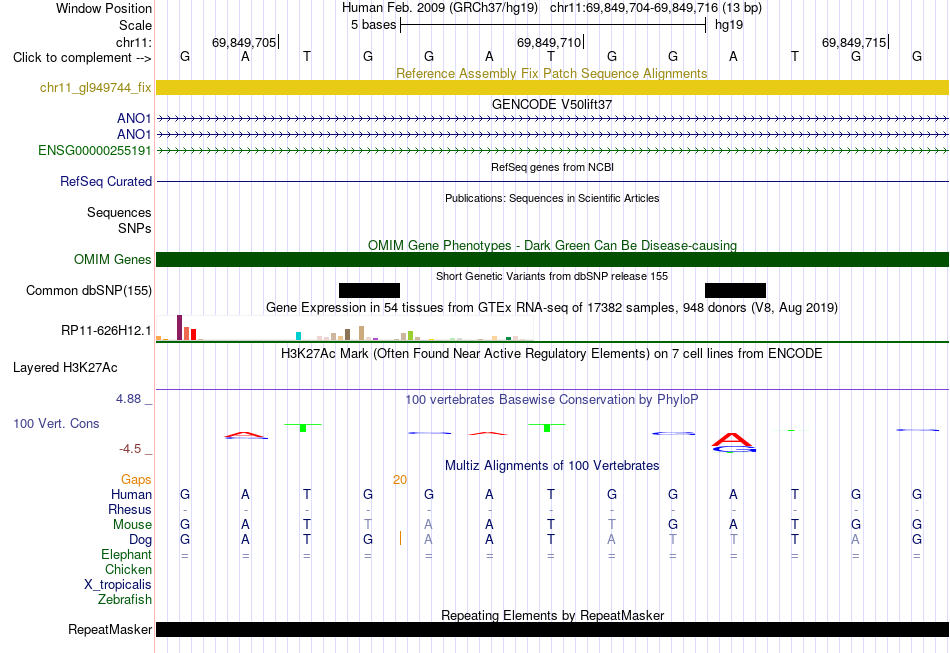Open the chr11_gl949744_fix track label

point(95,88)
